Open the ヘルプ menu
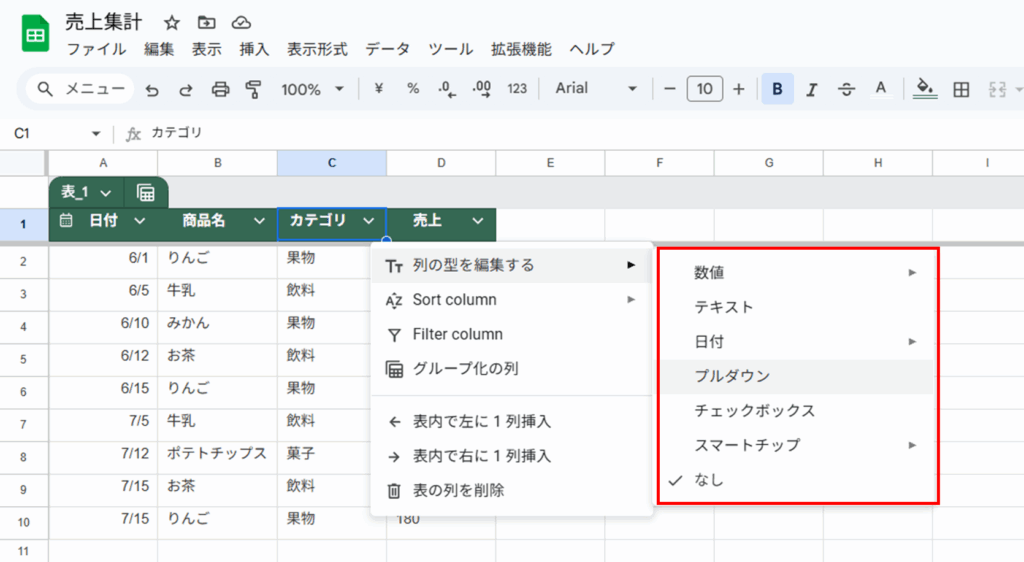Image resolution: width=1024 pixels, height=562 pixels. click(x=592, y=50)
